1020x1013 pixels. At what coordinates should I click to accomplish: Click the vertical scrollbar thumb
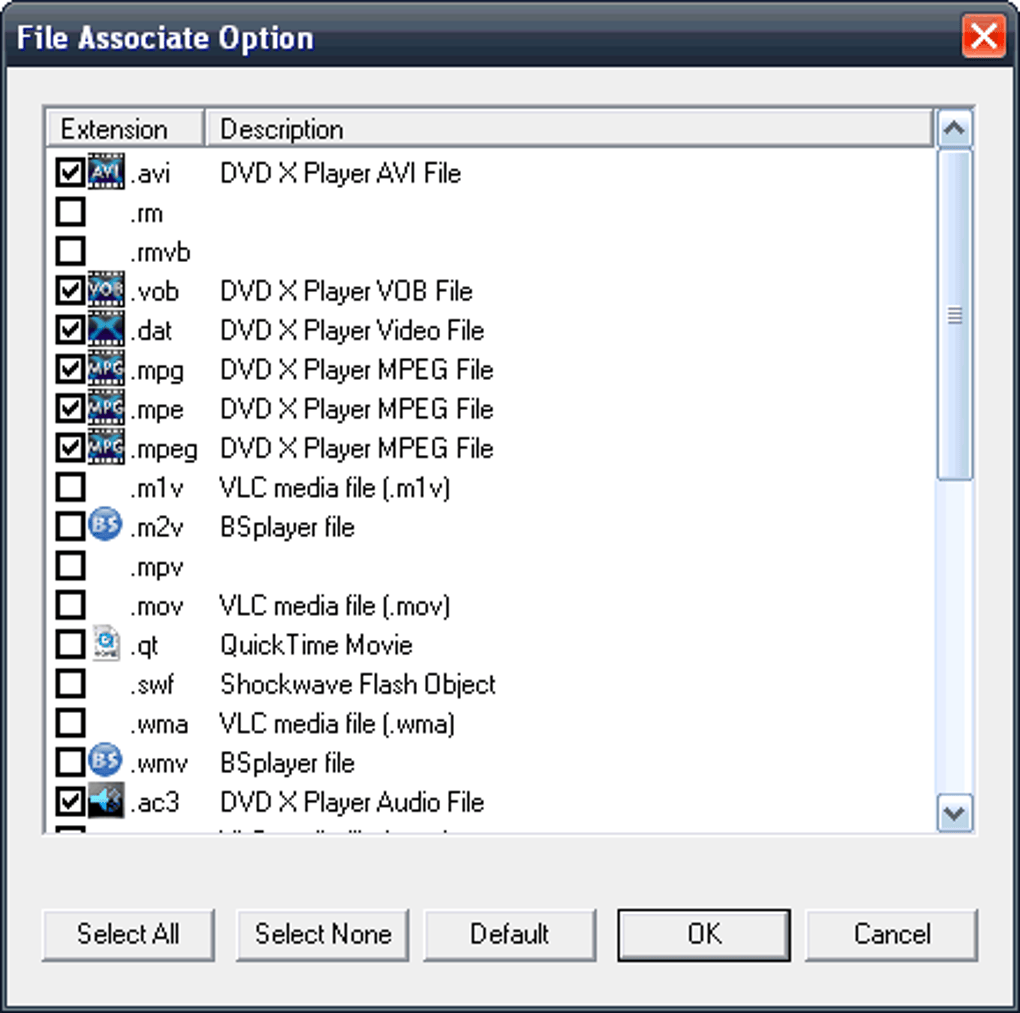955,315
